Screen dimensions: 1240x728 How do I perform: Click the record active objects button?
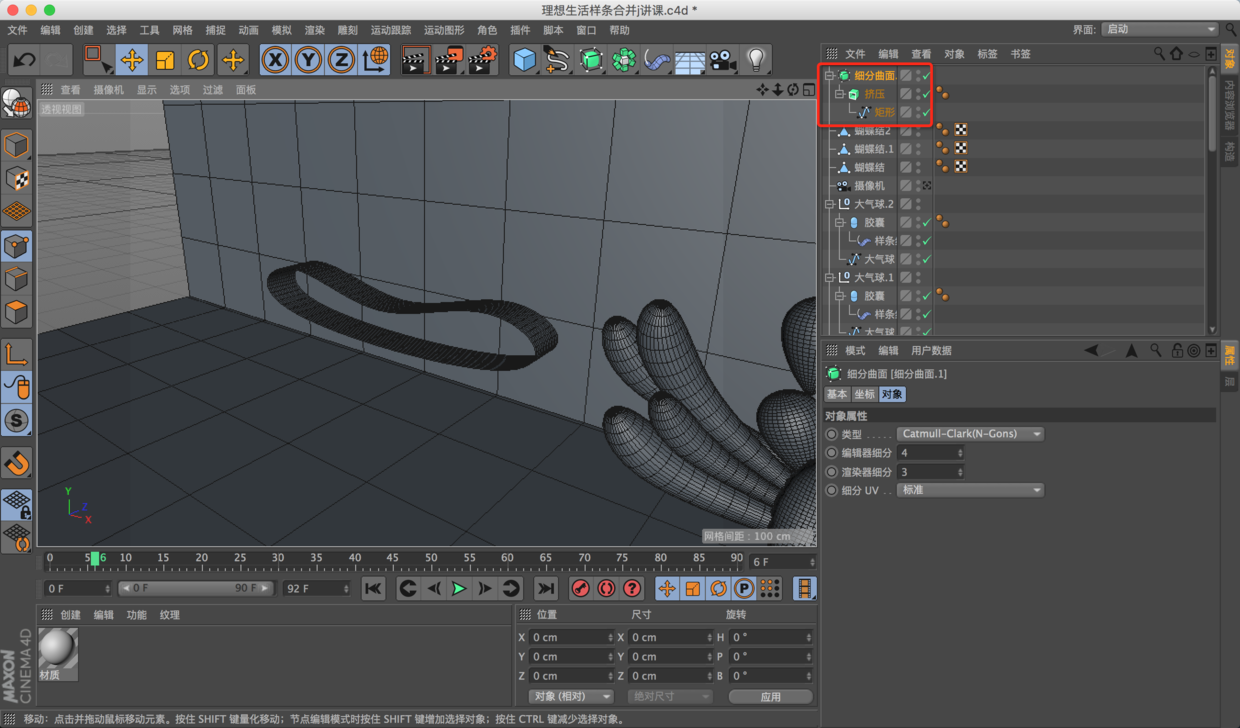(580, 588)
